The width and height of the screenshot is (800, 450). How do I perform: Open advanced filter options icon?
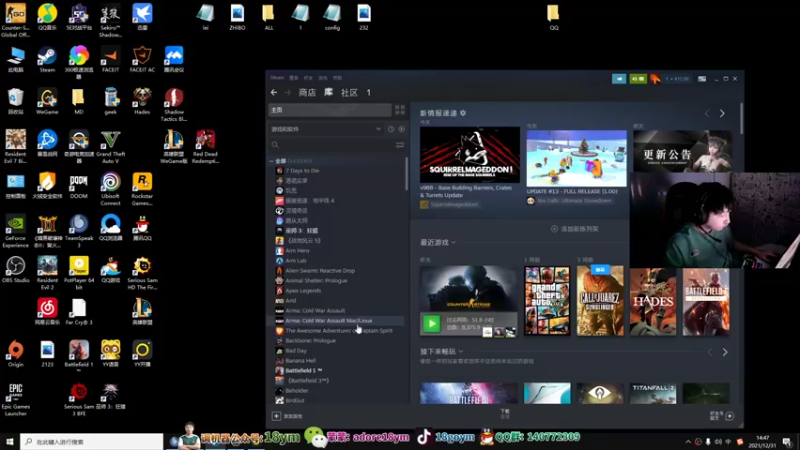(x=400, y=145)
